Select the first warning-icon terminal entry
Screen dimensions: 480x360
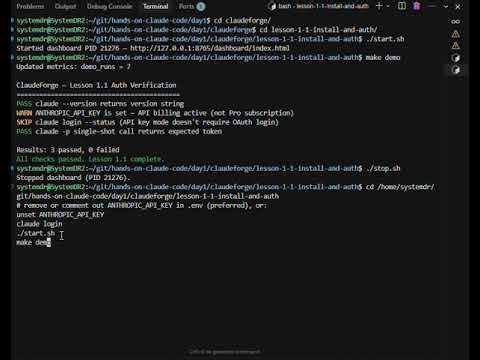click(x=455, y=34)
